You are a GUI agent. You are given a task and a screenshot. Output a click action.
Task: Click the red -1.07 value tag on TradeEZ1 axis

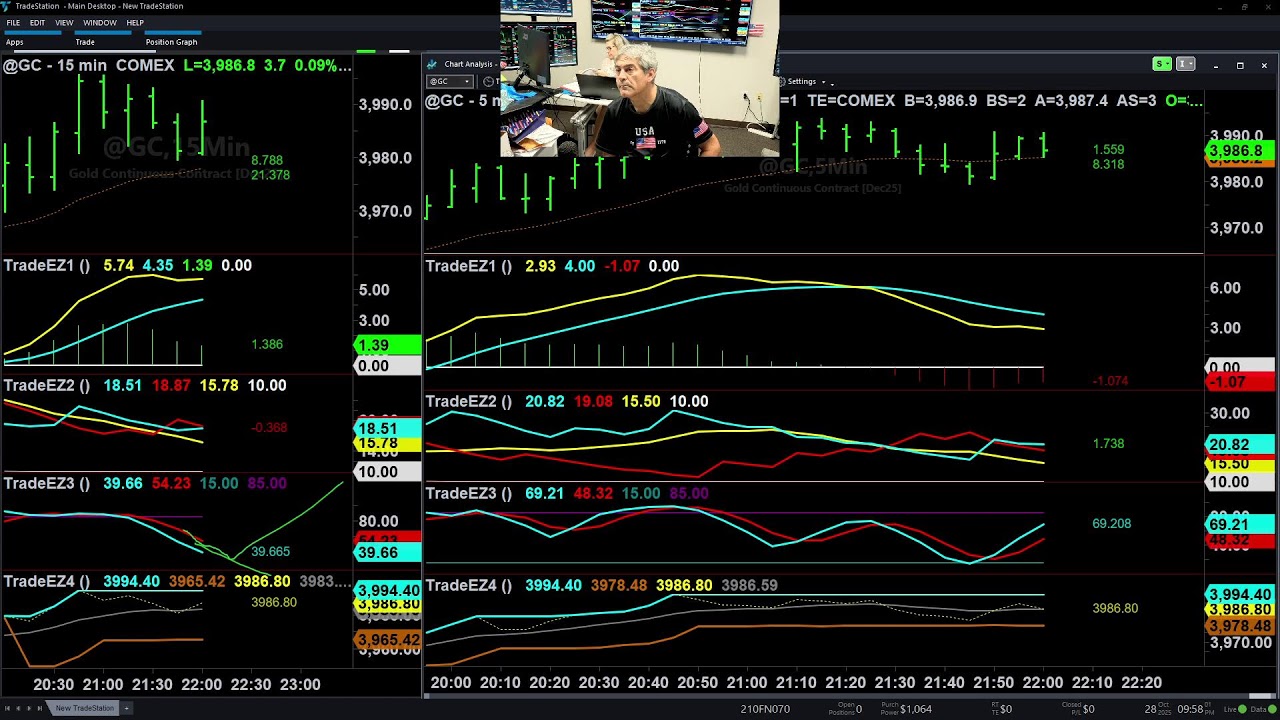click(1241, 382)
